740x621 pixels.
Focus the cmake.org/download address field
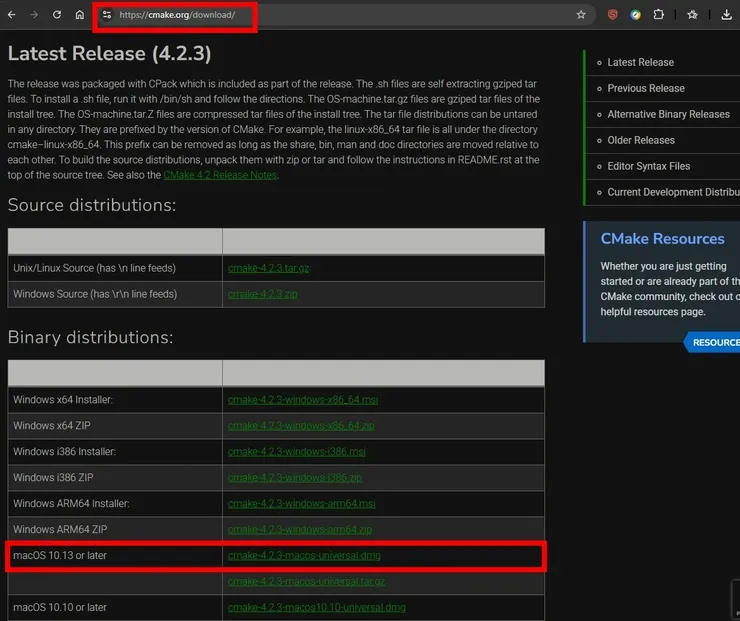tap(345, 15)
